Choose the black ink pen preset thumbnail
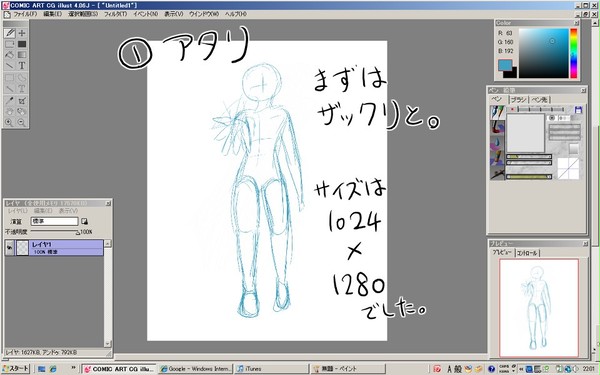The width and height of the screenshot is (600, 375). (497, 173)
